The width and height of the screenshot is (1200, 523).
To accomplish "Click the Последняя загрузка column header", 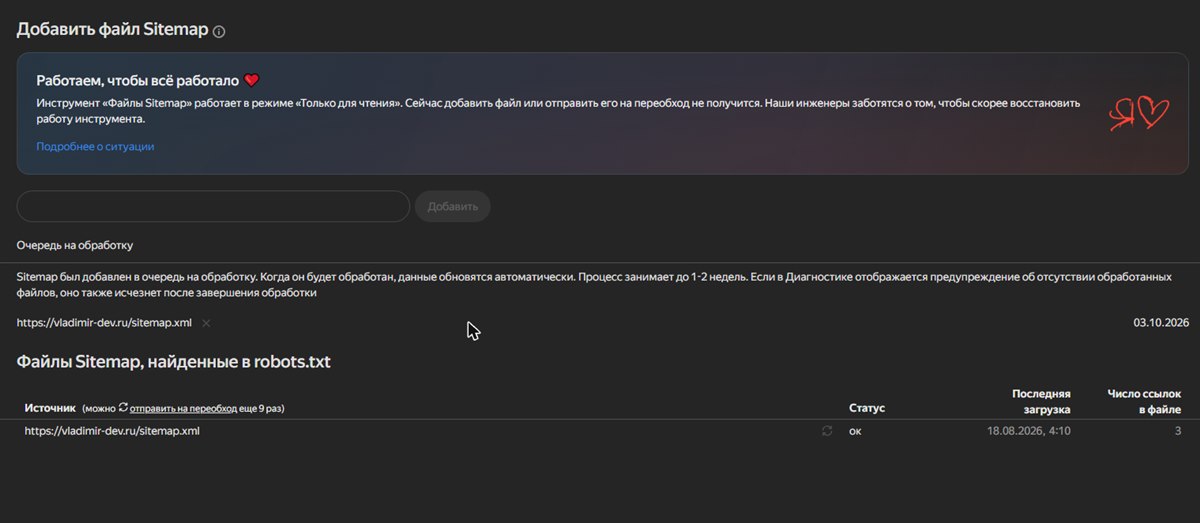I will [x=1041, y=401].
